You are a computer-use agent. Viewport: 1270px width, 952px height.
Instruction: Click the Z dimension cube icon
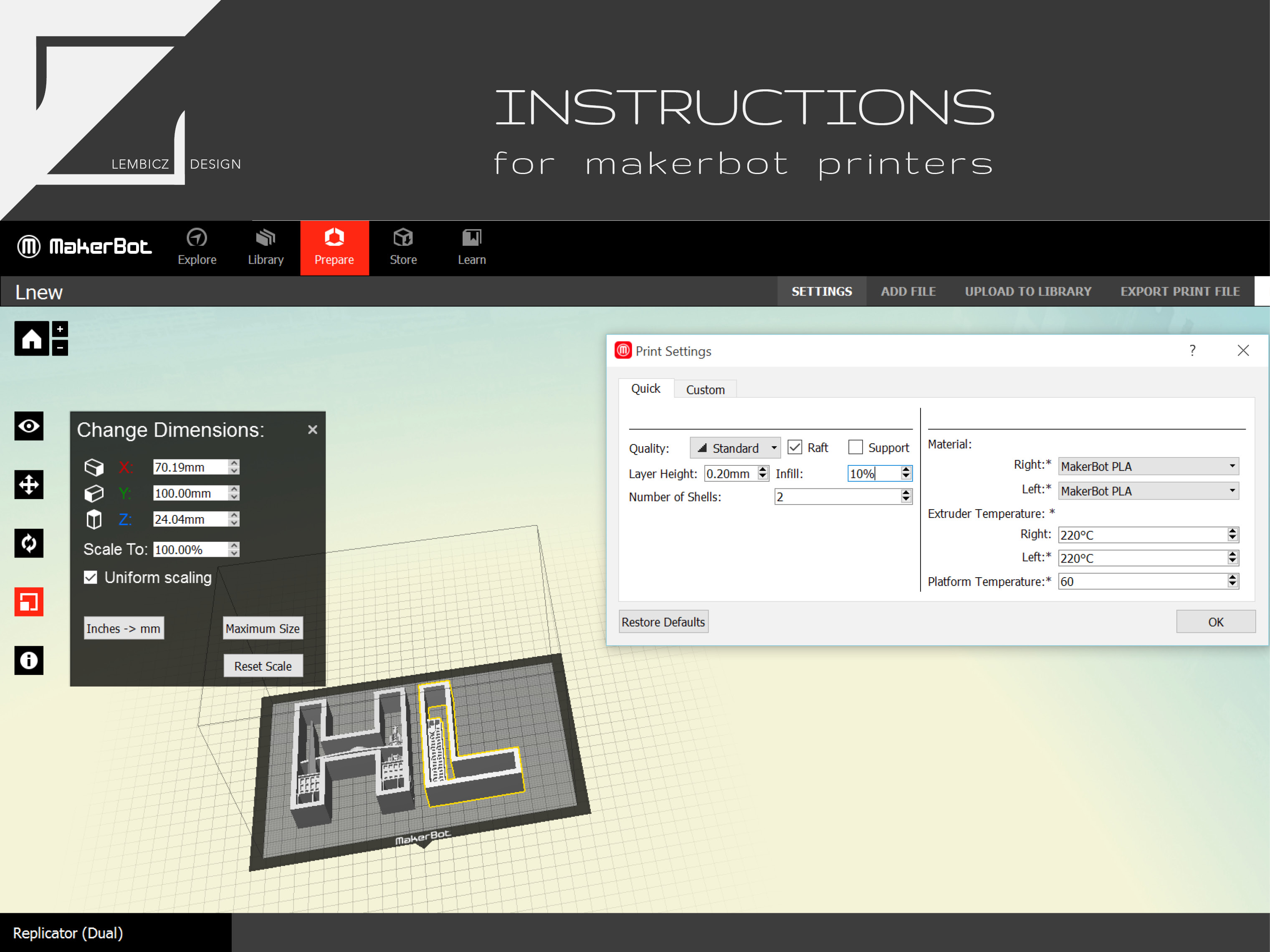(x=94, y=520)
